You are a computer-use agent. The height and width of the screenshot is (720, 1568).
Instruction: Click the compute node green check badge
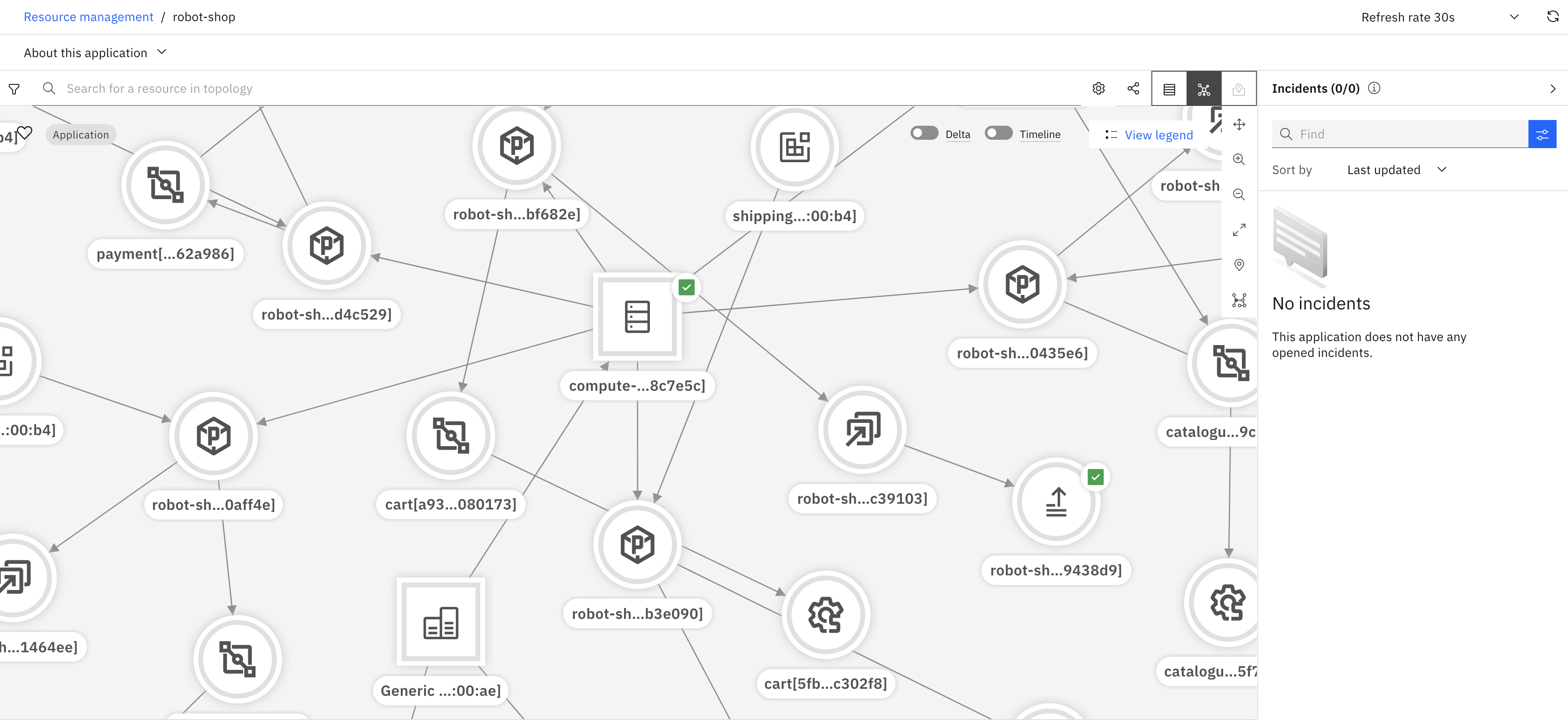[x=686, y=287]
